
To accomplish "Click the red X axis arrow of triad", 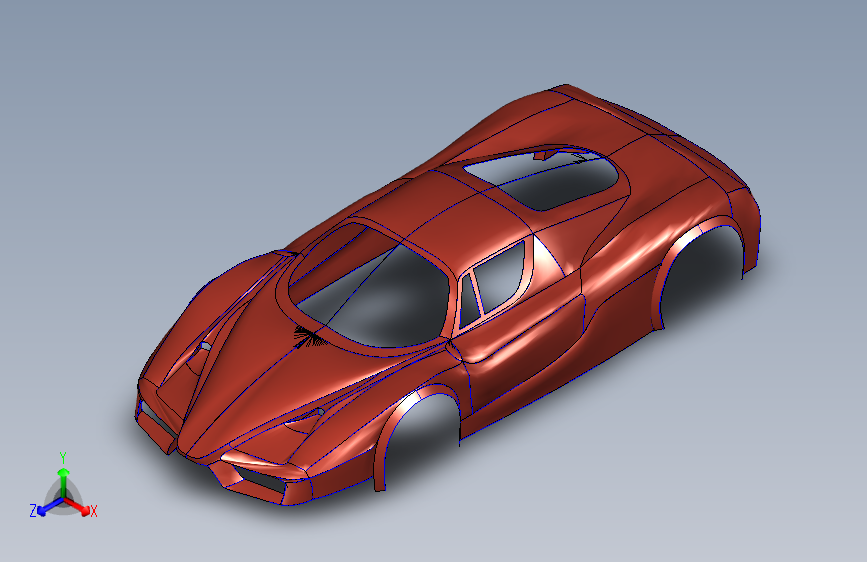I will click(x=77, y=506).
